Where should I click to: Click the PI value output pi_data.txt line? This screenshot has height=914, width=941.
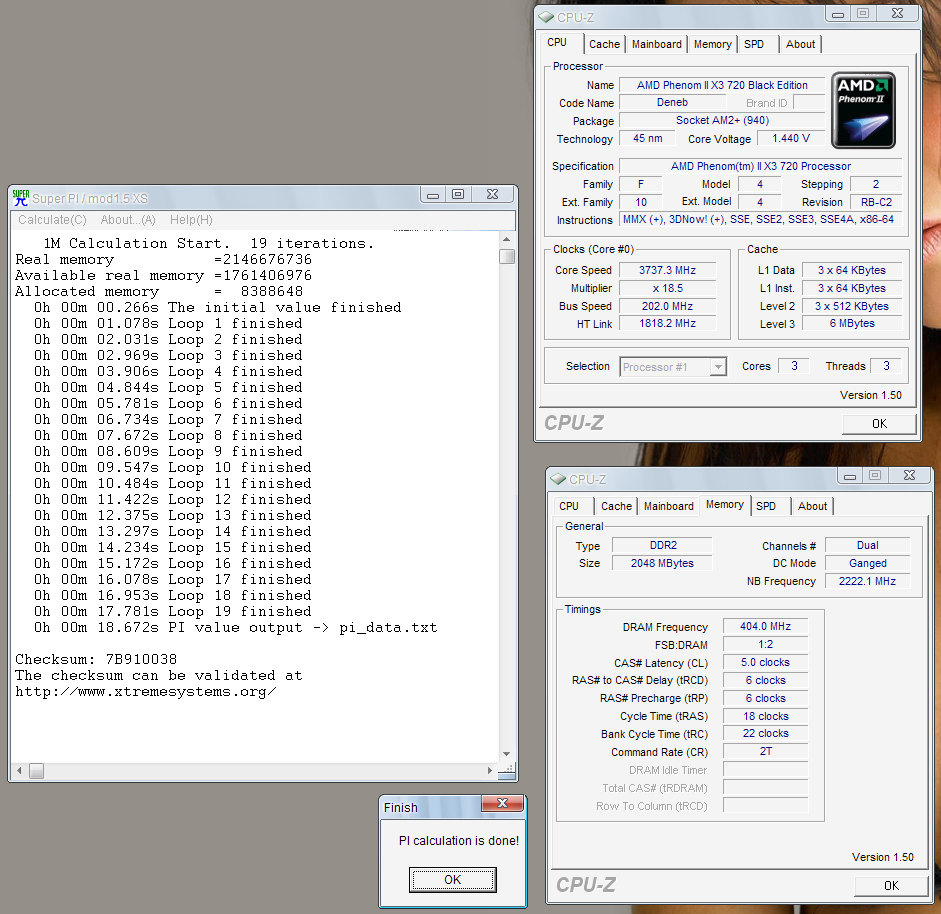[x=236, y=627]
